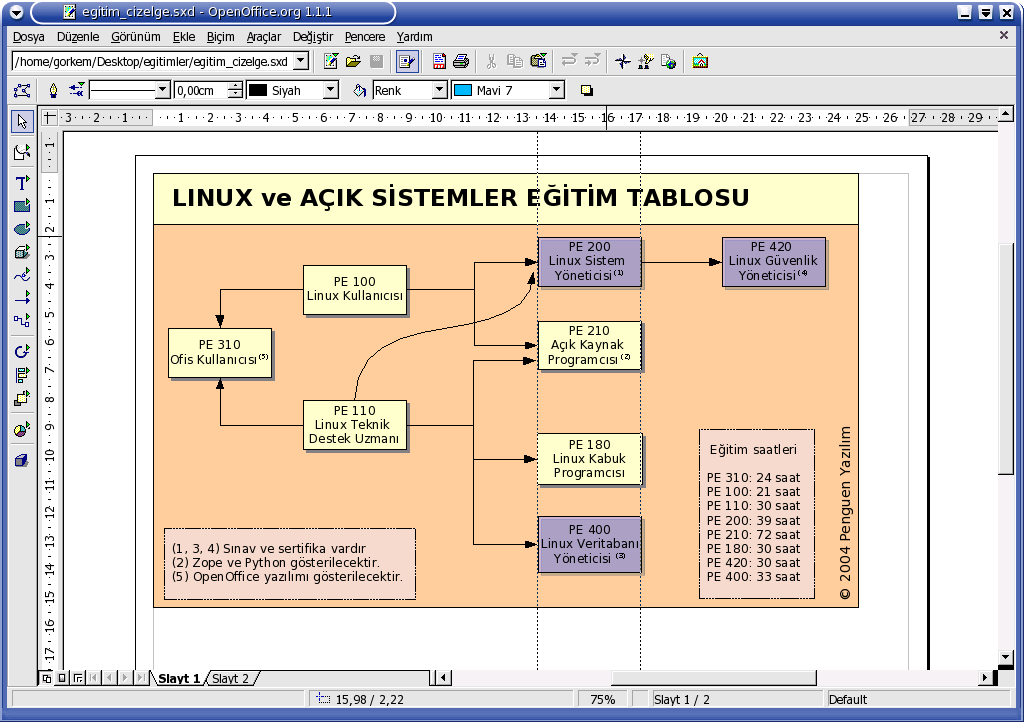Toggle the Edit File mode button
Image resolution: width=1024 pixels, height=722 pixels.
pos(406,61)
